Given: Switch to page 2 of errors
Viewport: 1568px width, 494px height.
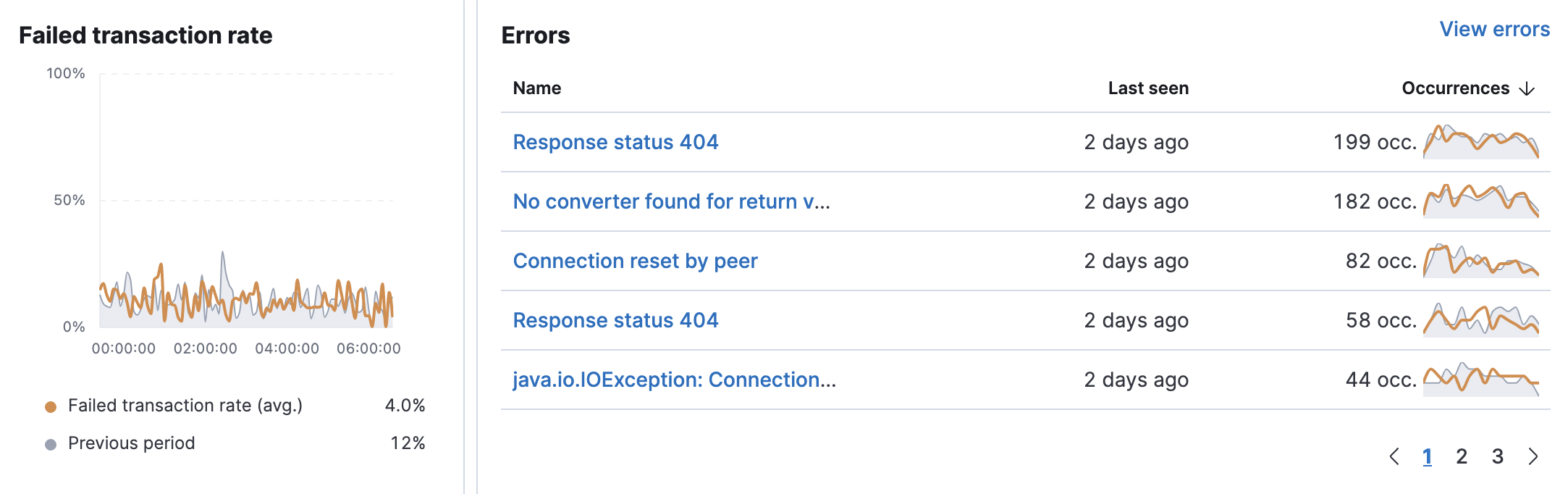Looking at the screenshot, I should click(x=1462, y=457).
